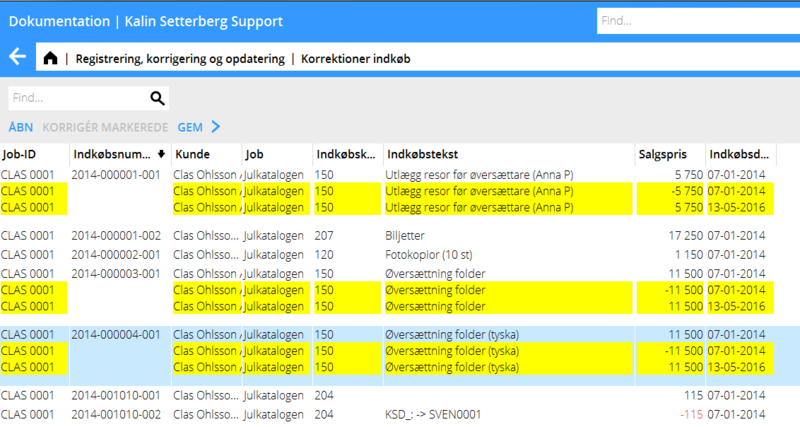Select purchase number 2014-000001-001
Viewport: 800px width, 427px height.
(x=116, y=175)
